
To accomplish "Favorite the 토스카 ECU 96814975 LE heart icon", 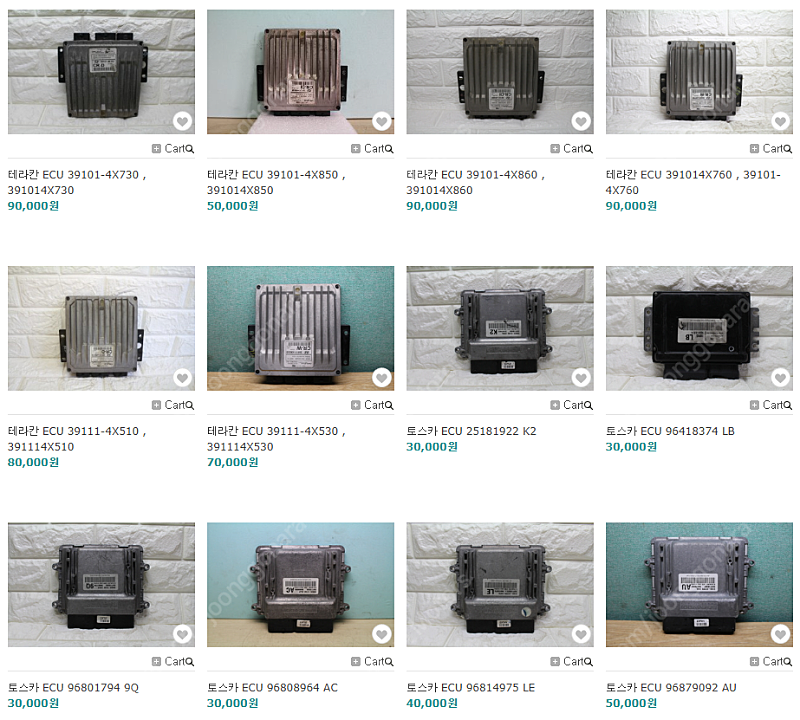I will pyautogui.click(x=581, y=634).
